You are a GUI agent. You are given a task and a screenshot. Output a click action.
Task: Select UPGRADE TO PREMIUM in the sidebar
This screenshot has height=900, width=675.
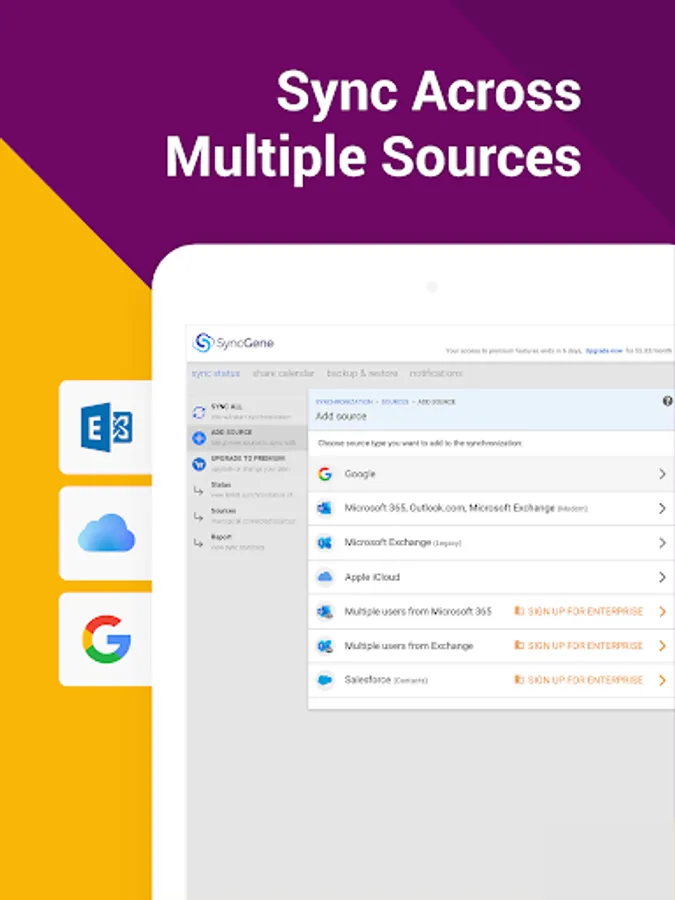tap(245, 463)
